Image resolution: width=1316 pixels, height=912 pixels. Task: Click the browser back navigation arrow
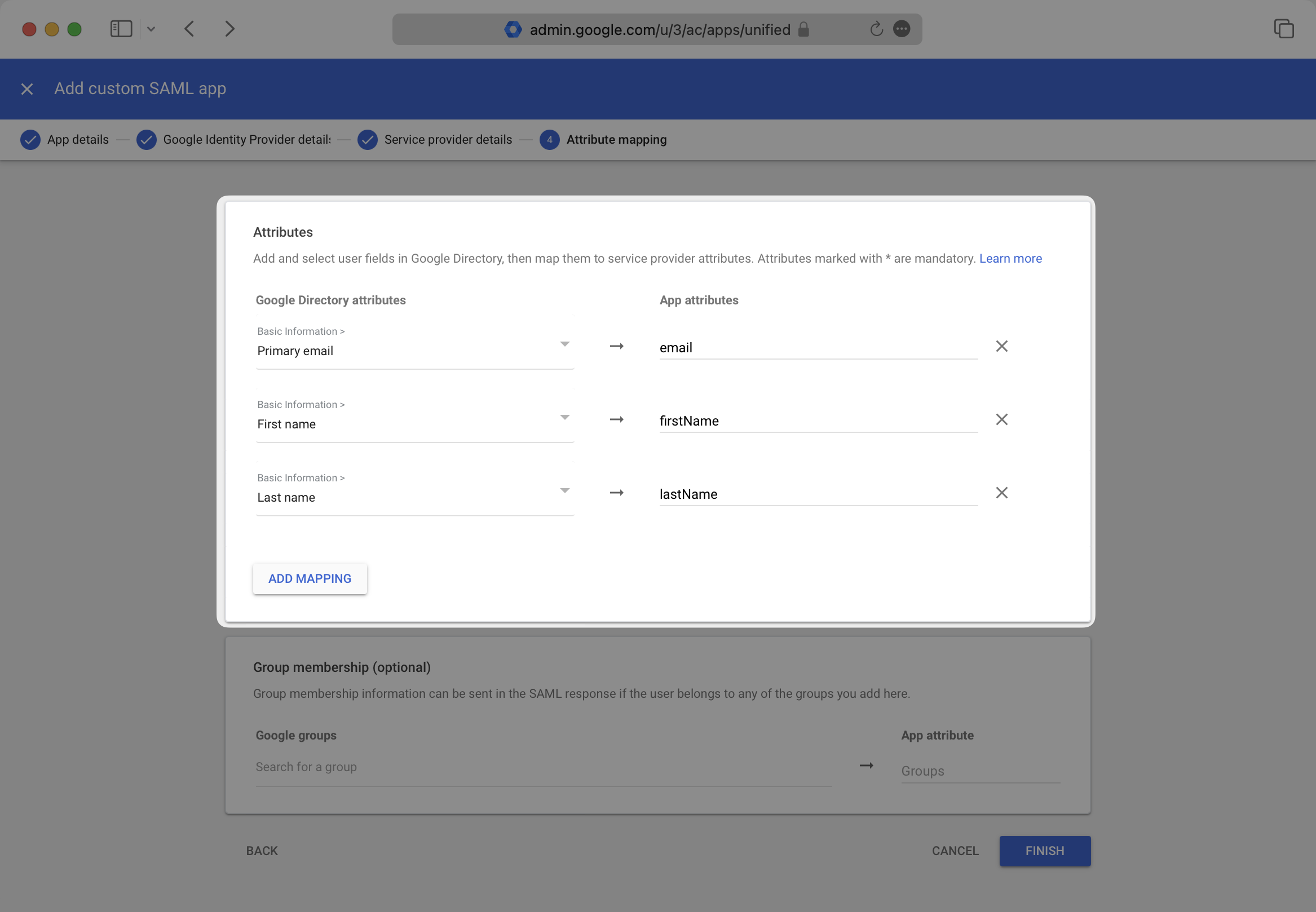[189, 29]
